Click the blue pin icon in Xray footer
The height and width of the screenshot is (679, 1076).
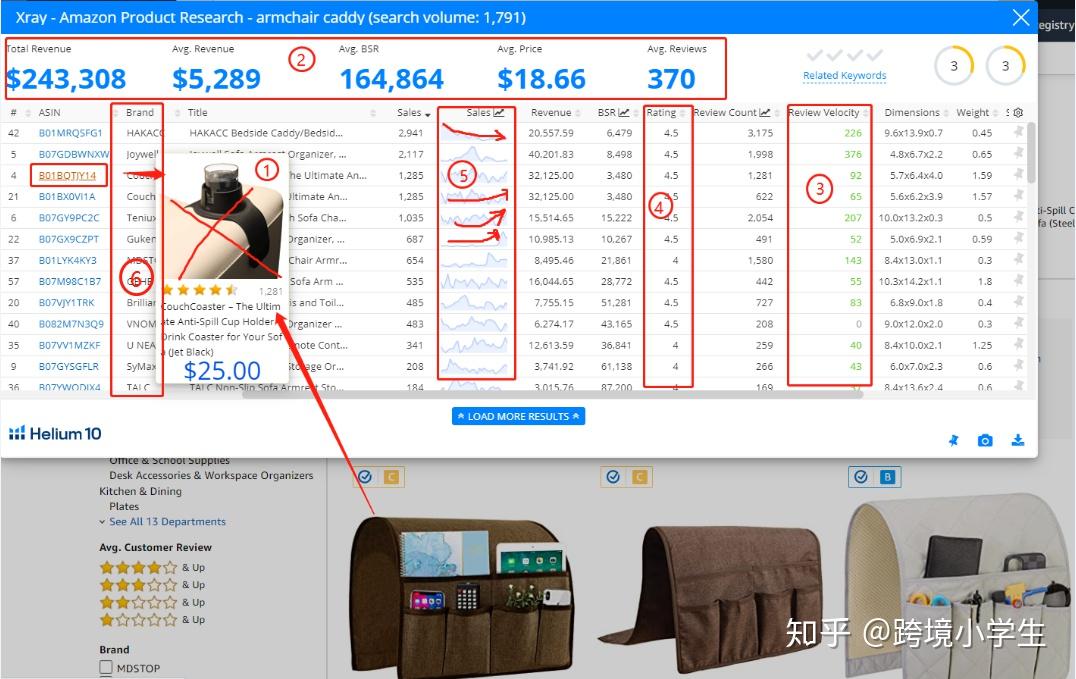[953, 441]
